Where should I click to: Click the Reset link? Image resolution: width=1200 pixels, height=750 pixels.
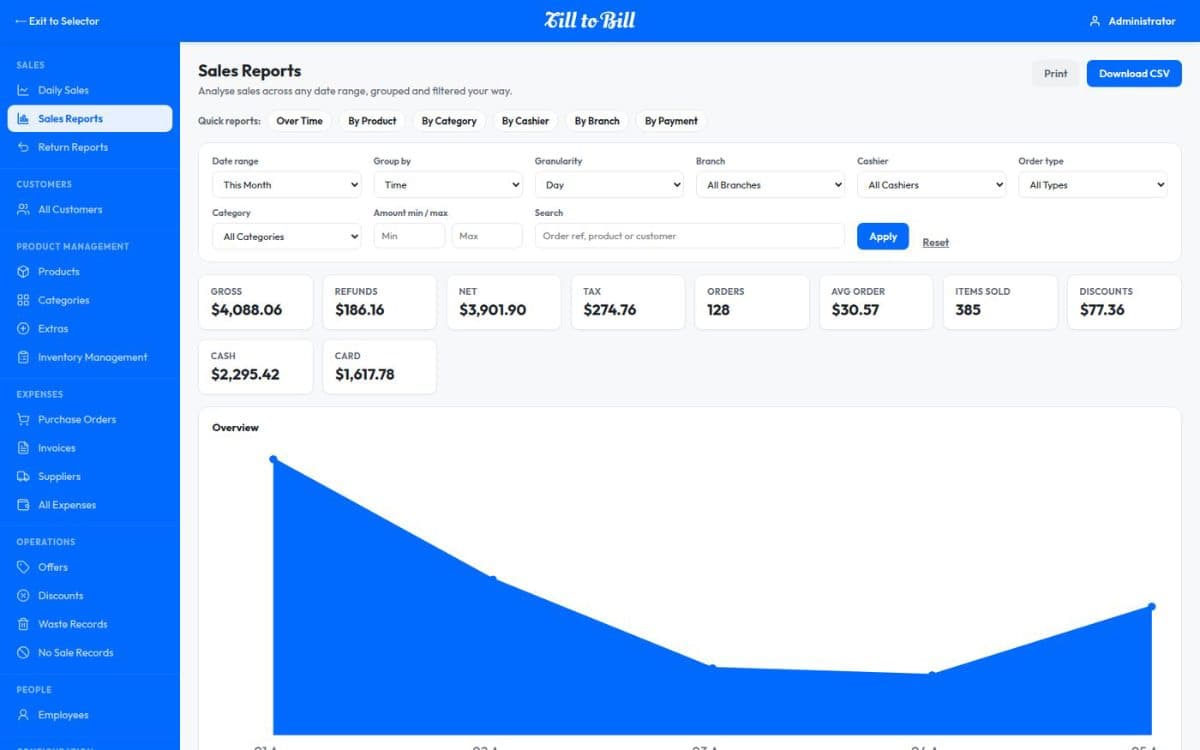point(936,242)
